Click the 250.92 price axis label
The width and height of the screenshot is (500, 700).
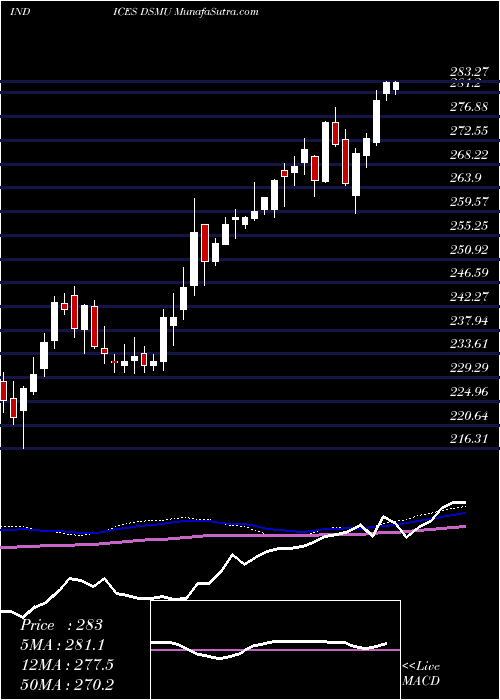[469, 249]
